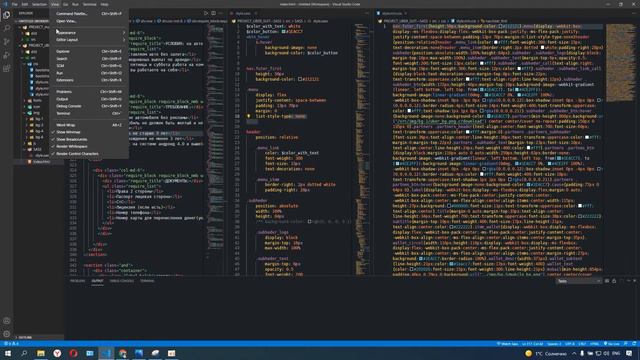The image size is (640, 360).
Task: Click the lightbulb quick-fix icon at line 18
Action: click(x=248, y=116)
